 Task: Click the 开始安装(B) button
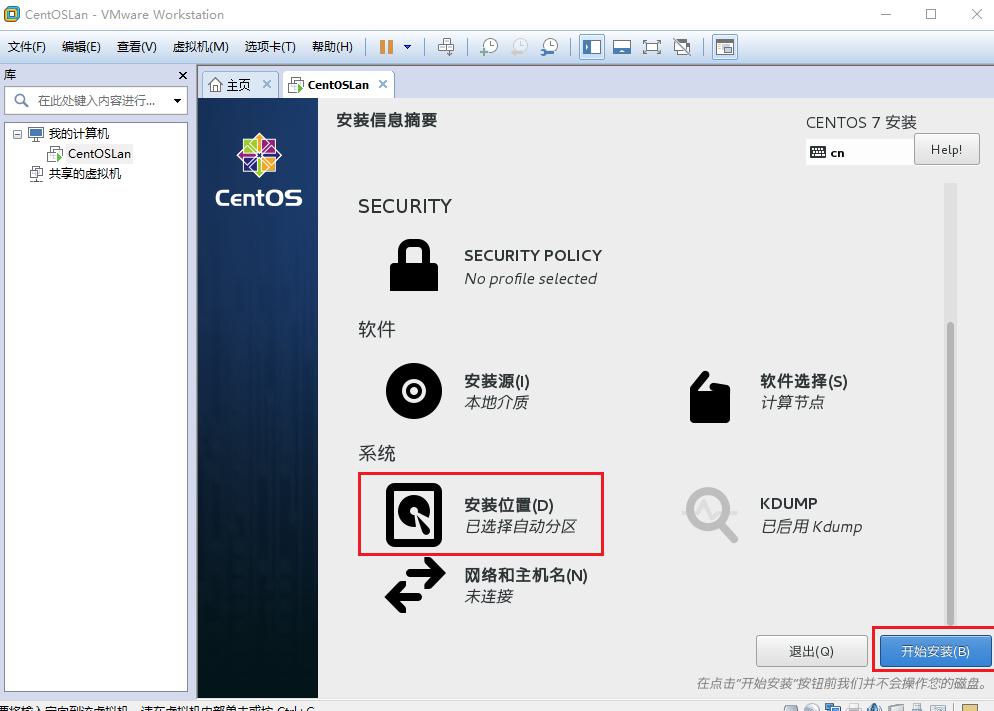(935, 651)
